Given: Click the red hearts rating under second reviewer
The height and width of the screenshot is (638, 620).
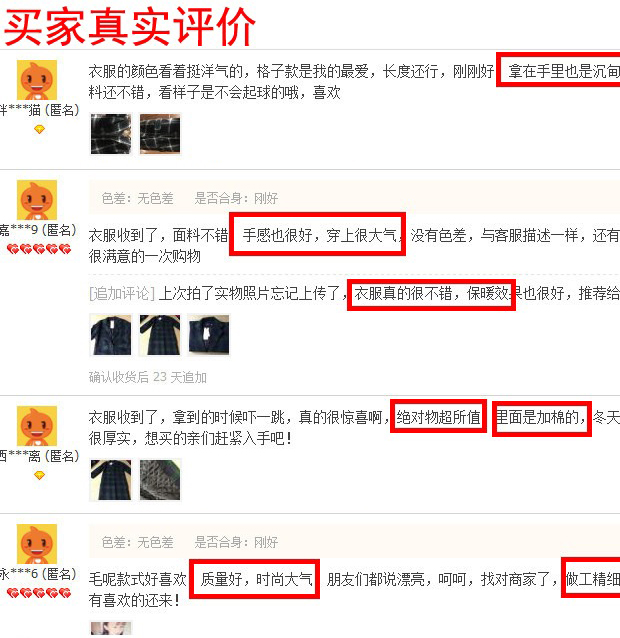Looking at the screenshot, I should tap(39, 249).
